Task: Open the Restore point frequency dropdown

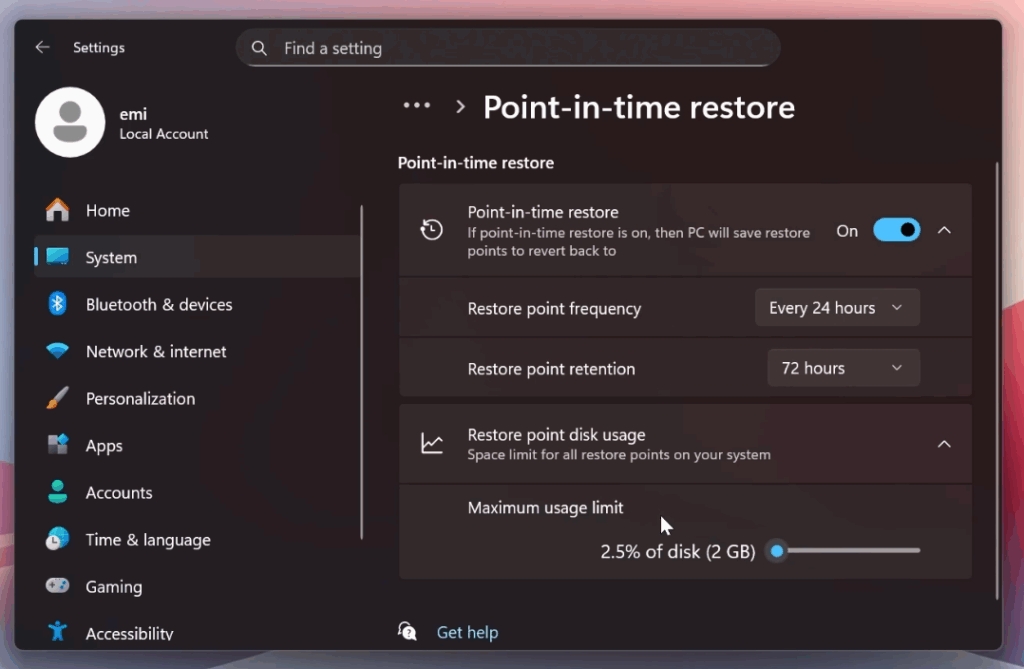Action: pyautogui.click(x=837, y=308)
